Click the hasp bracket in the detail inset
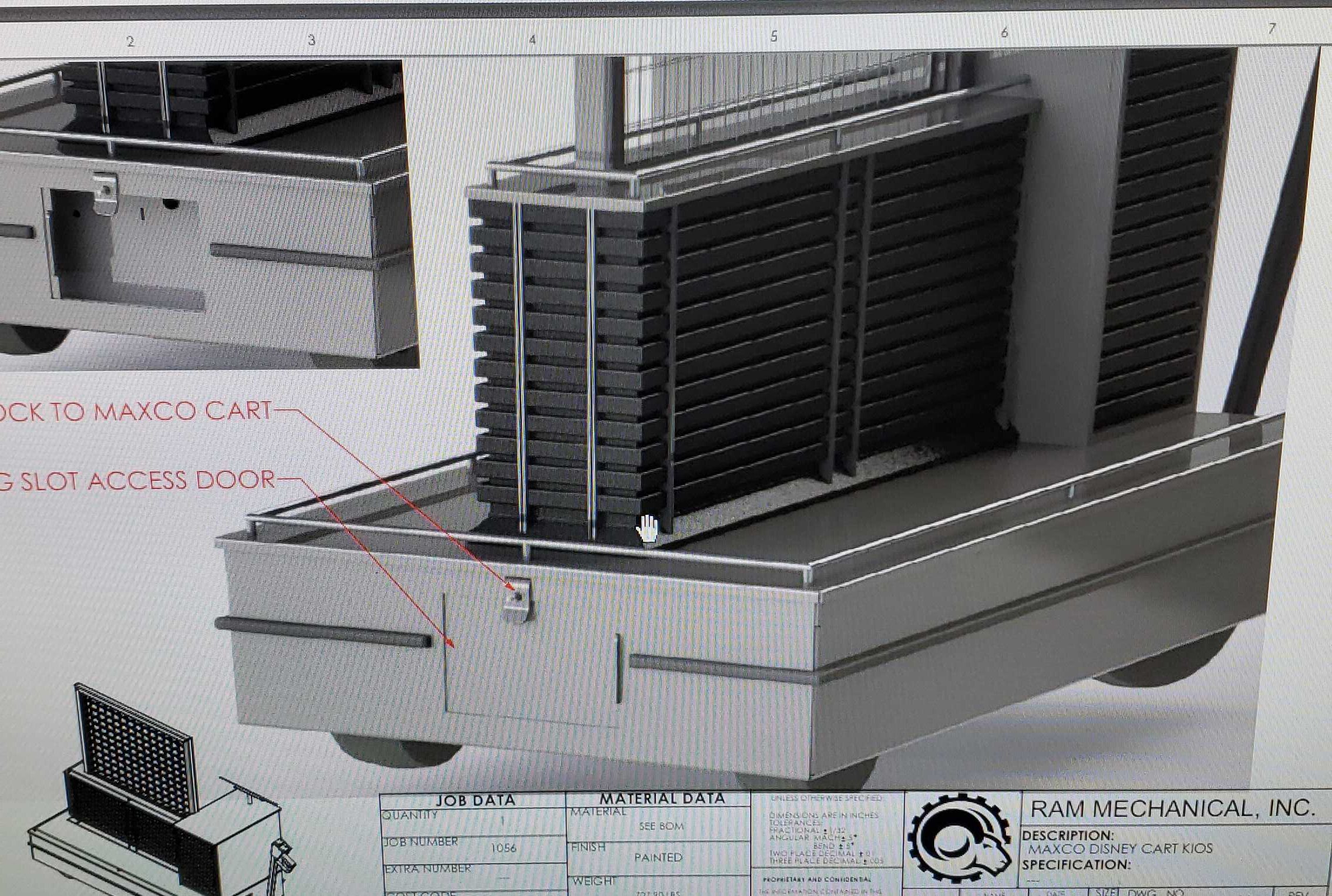Screen dimensions: 1332x896 tap(106, 193)
